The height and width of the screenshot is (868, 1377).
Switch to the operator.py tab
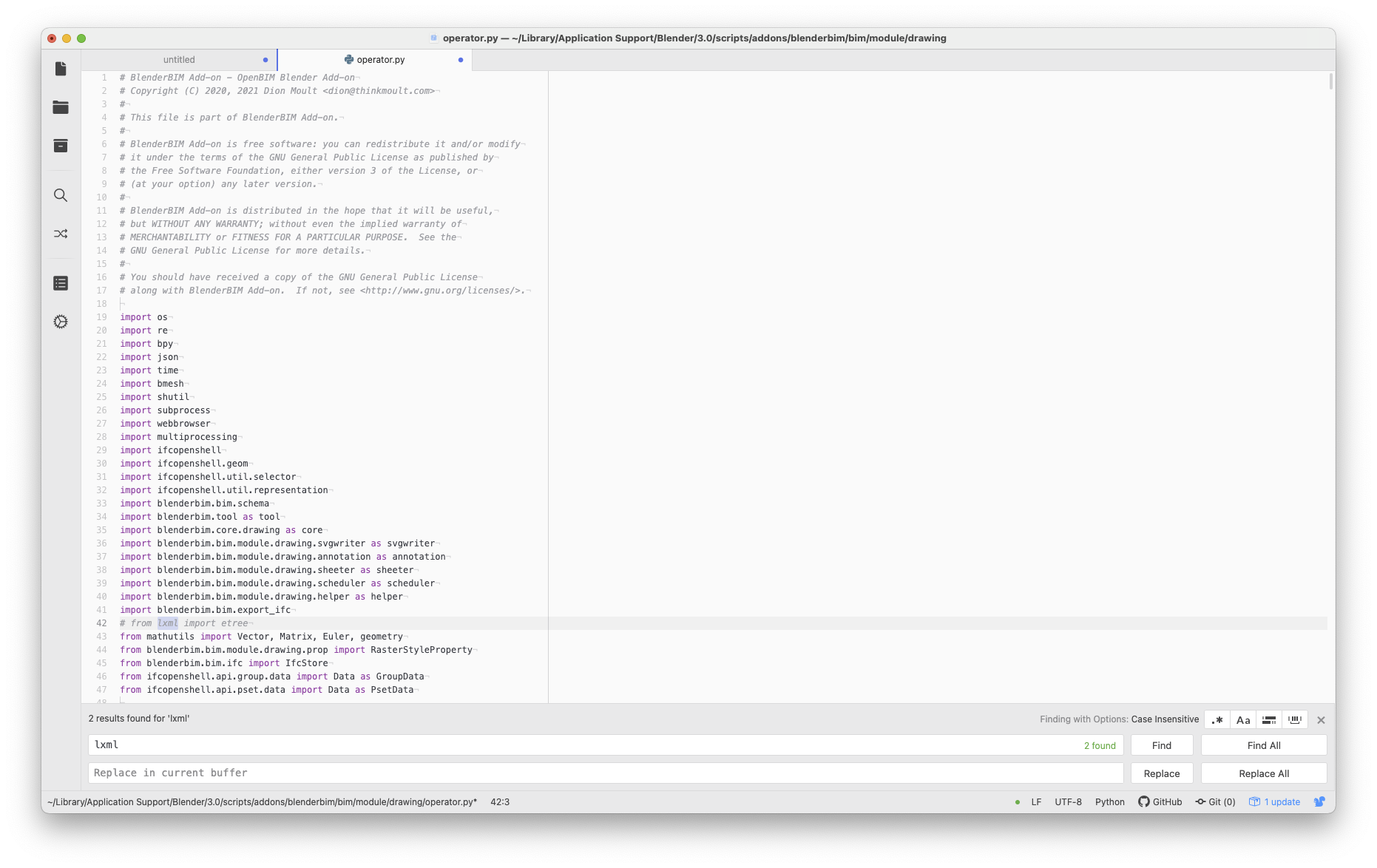[379, 59]
